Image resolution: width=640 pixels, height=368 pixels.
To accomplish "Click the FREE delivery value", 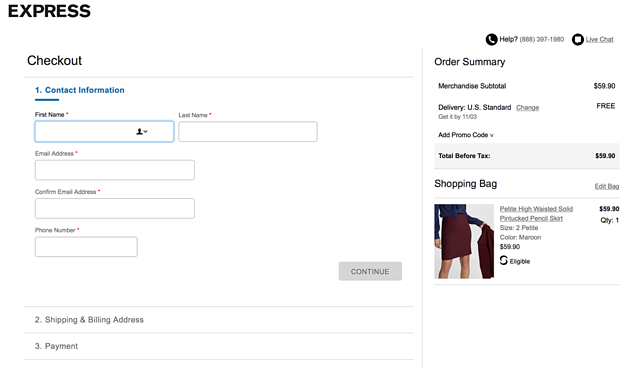I will (x=605, y=106).
